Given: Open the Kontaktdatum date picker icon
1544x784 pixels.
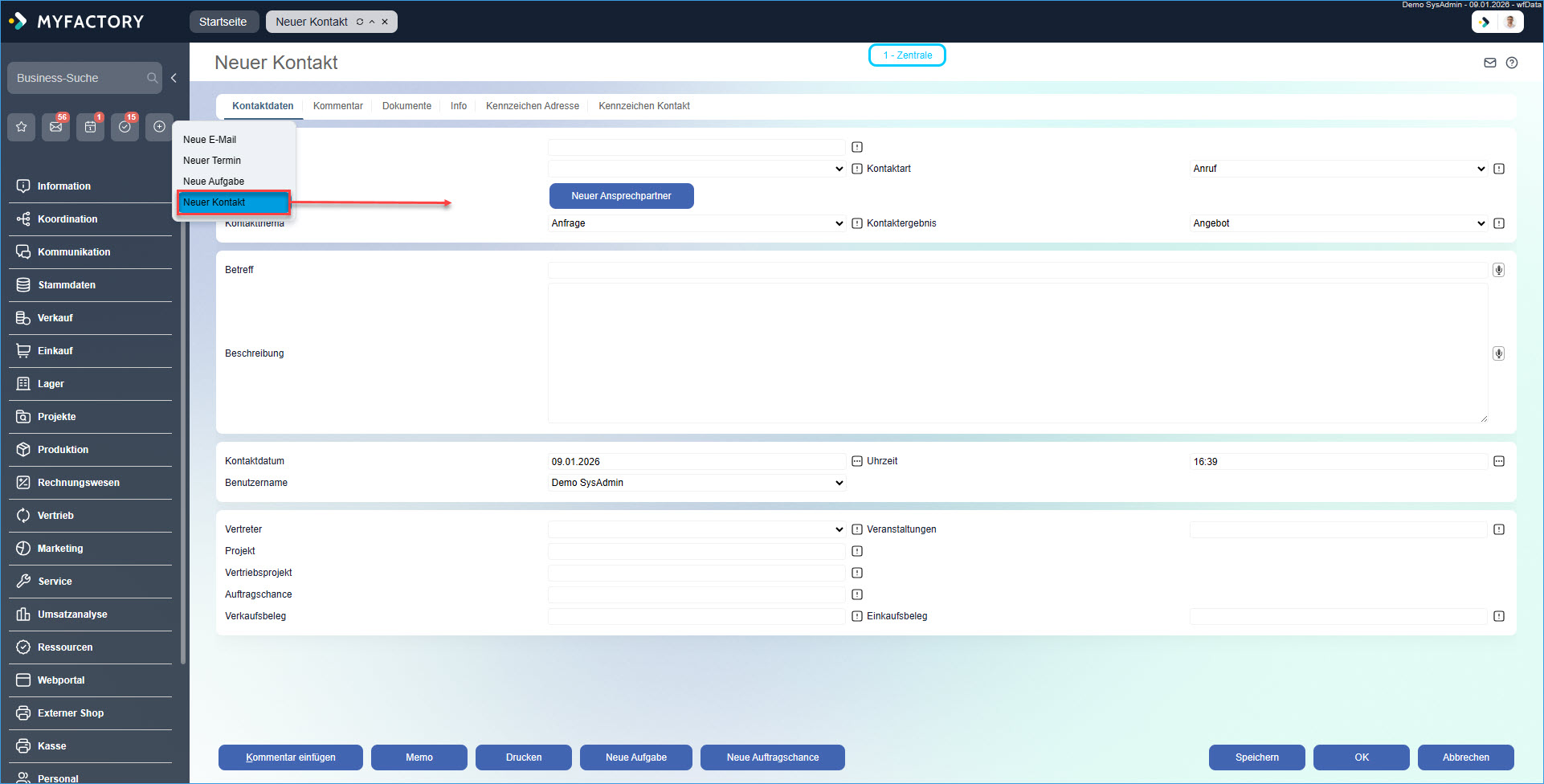Looking at the screenshot, I should [x=857, y=461].
